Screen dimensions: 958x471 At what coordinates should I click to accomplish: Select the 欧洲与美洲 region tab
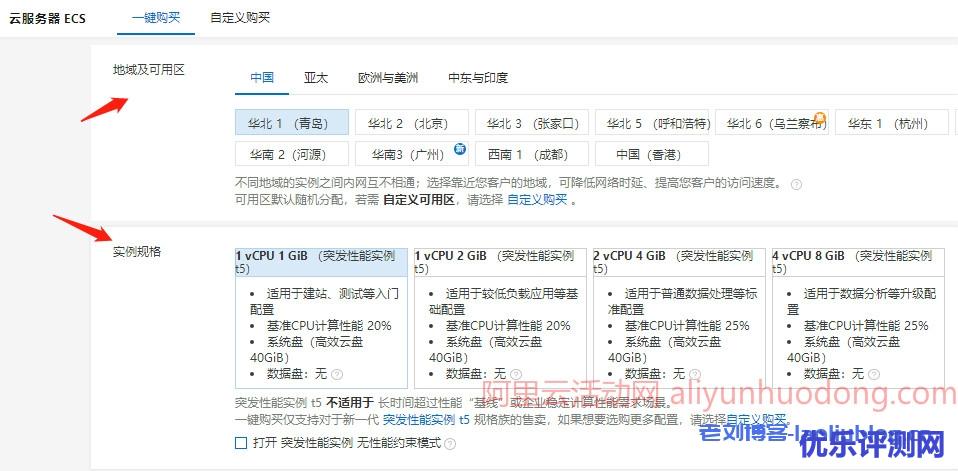[388, 78]
